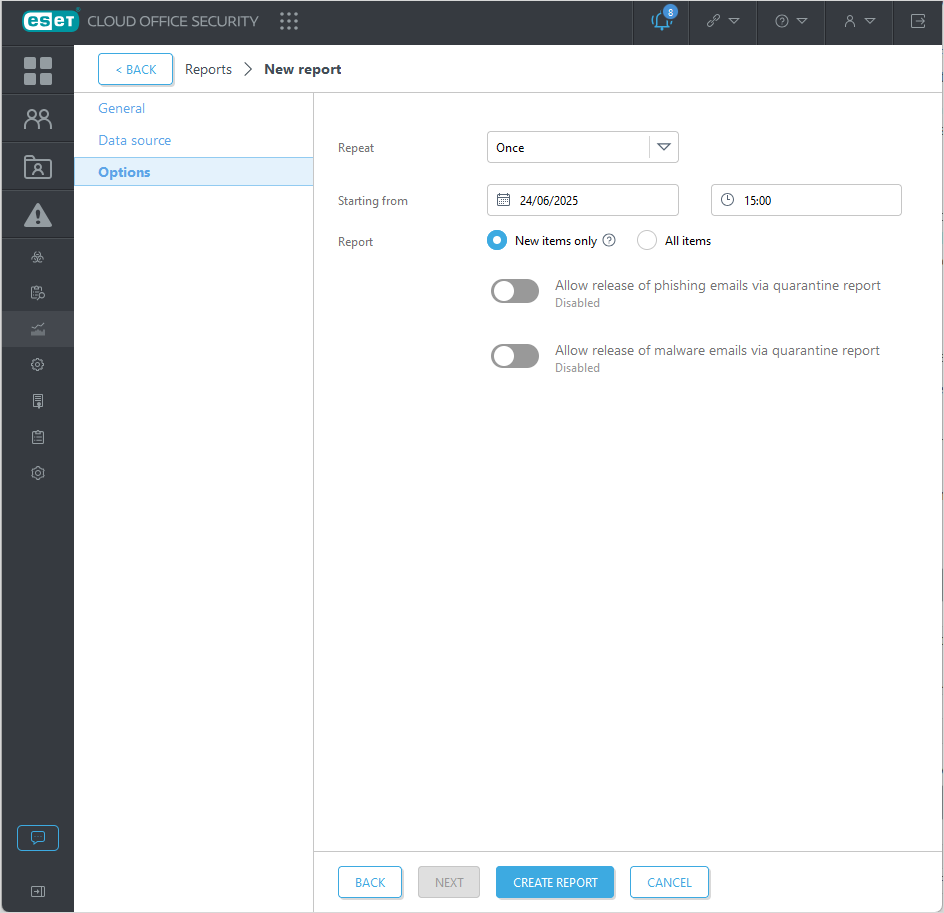Image resolution: width=944 pixels, height=913 pixels.
Task: Open Teams and Sites folder icon
Action: coord(38,167)
